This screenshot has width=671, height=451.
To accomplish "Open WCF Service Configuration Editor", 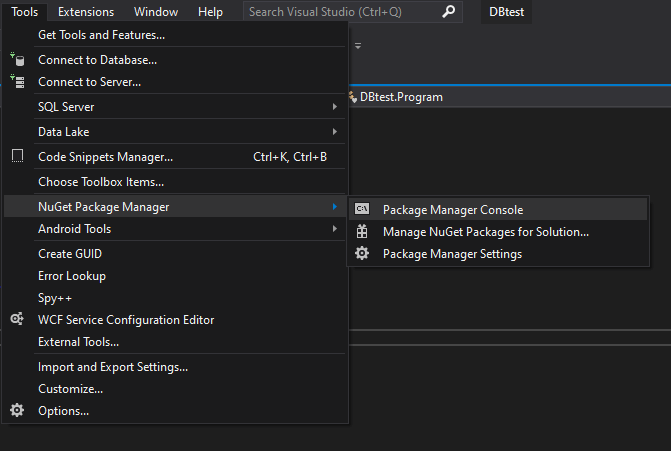I will point(175,320).
